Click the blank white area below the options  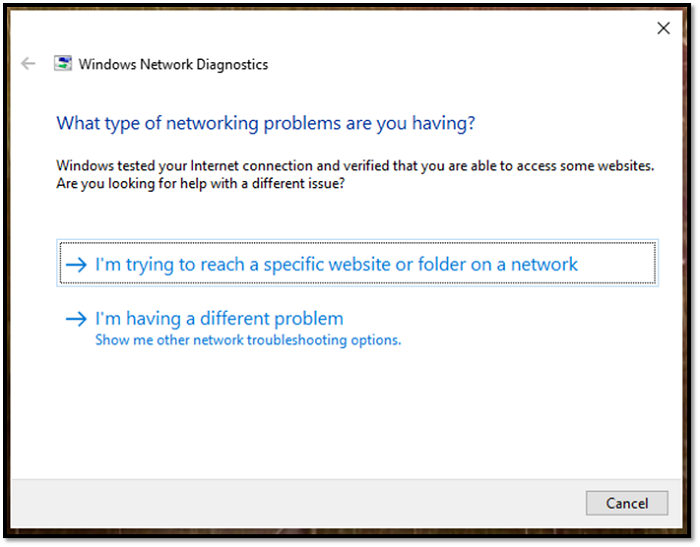(x=350, y=420)
